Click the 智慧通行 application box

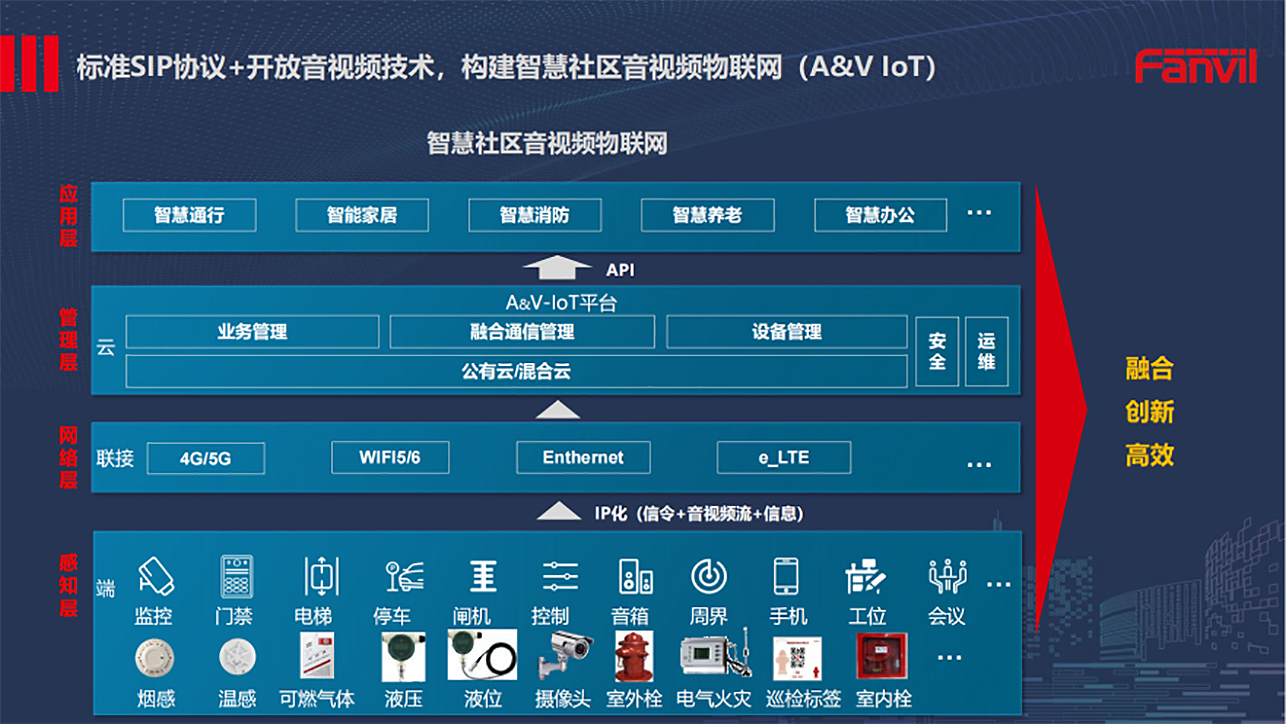189,215
